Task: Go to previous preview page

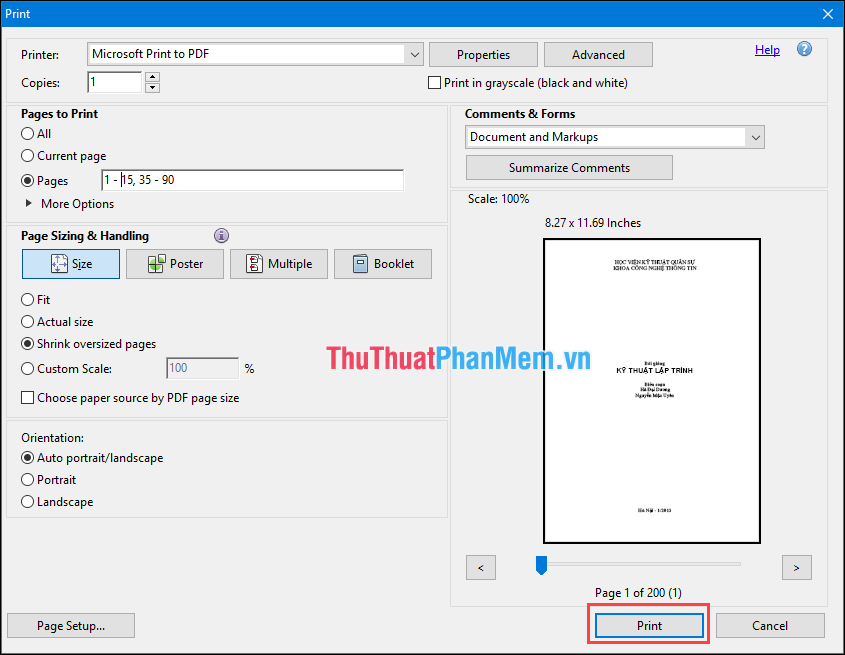Action: click(481, 568)
